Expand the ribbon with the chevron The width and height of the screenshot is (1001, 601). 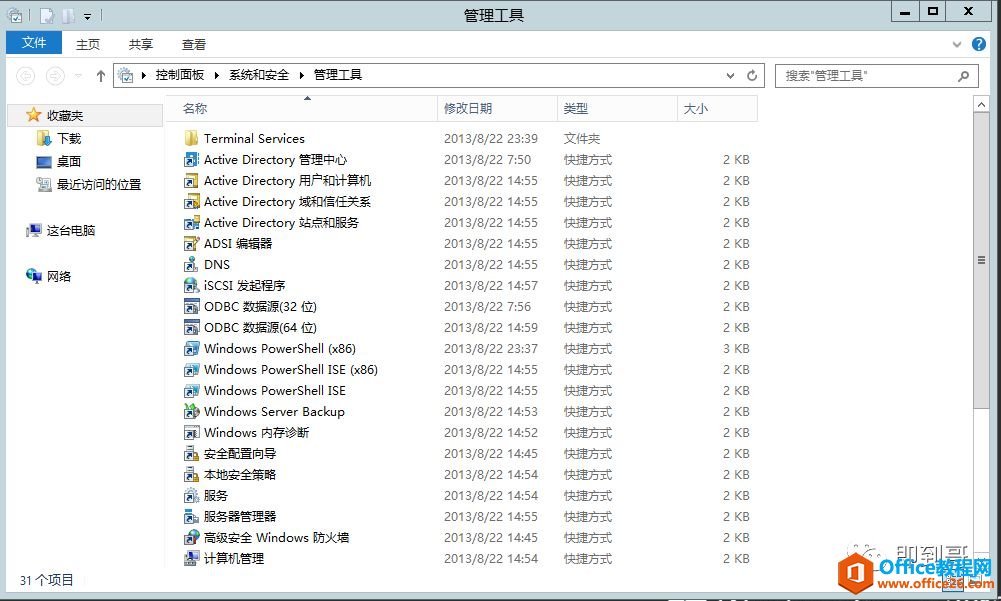pyautogui.click(x=958, y=45)
